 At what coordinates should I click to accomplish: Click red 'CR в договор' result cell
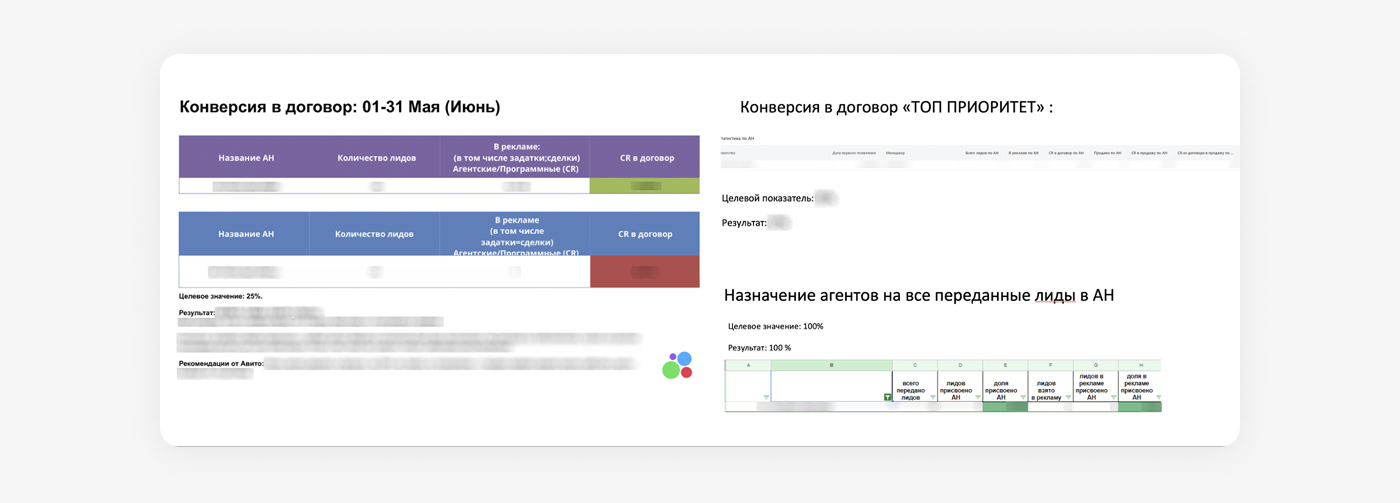click(x=645, y=271)
